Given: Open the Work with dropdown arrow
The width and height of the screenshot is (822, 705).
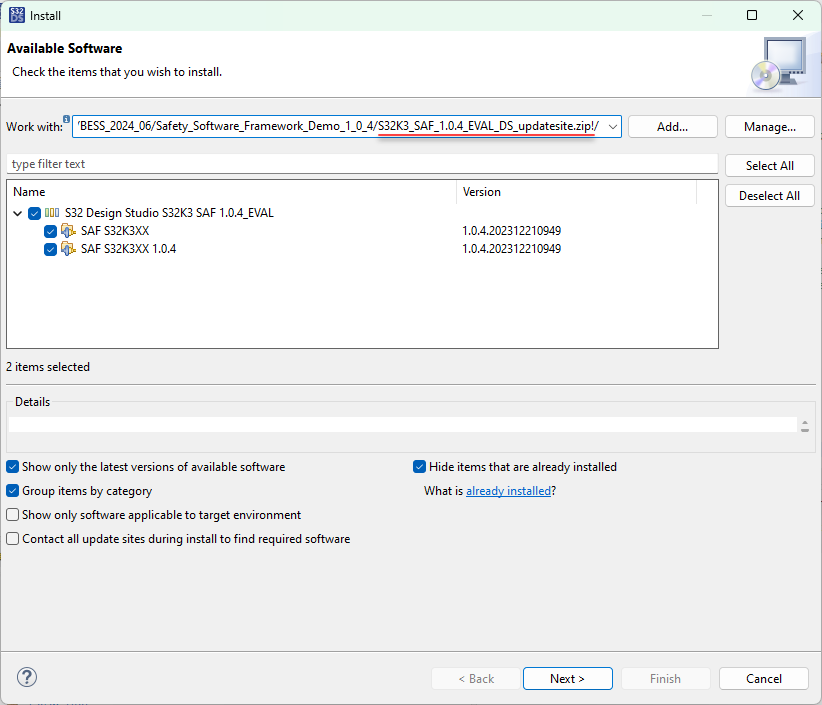Looking at the screenshot, I should [612, 127].
